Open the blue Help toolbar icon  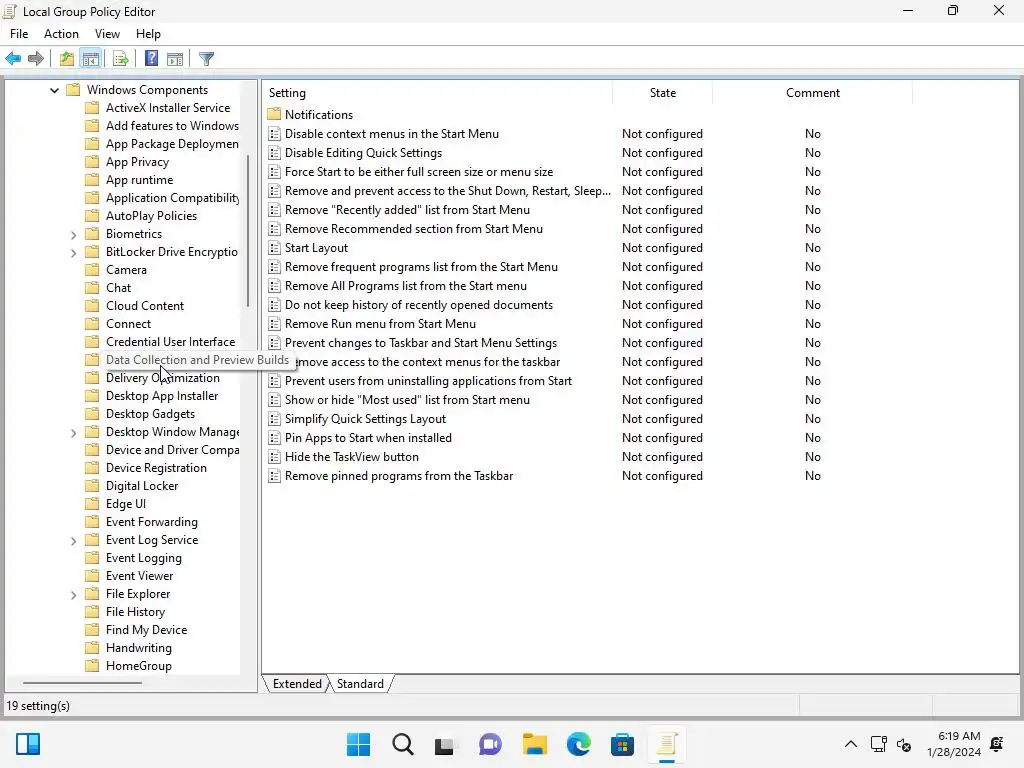coord(152,59)
